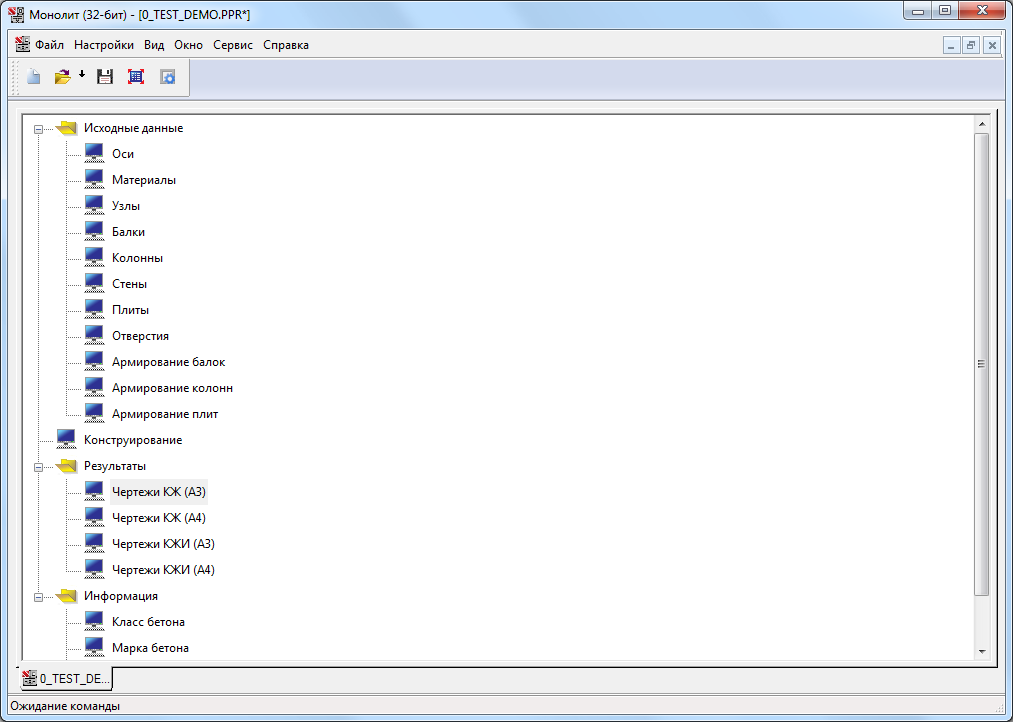Click the blue grid icon with red corners

click(136, 77)
